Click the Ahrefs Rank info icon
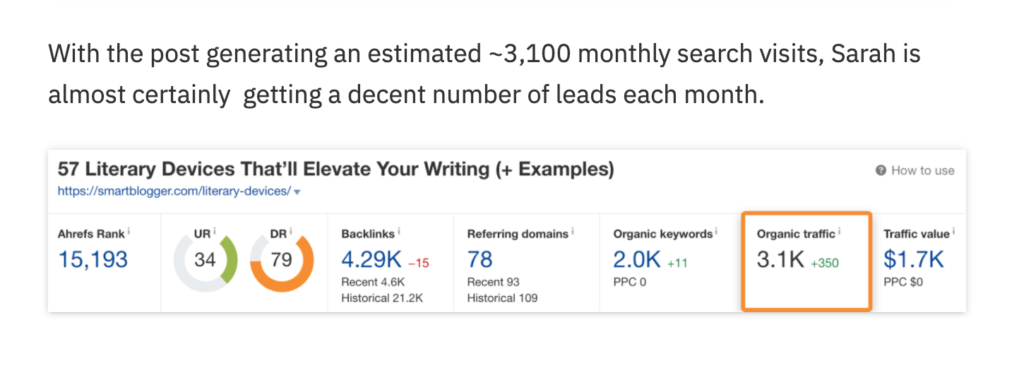 (129, 231)
